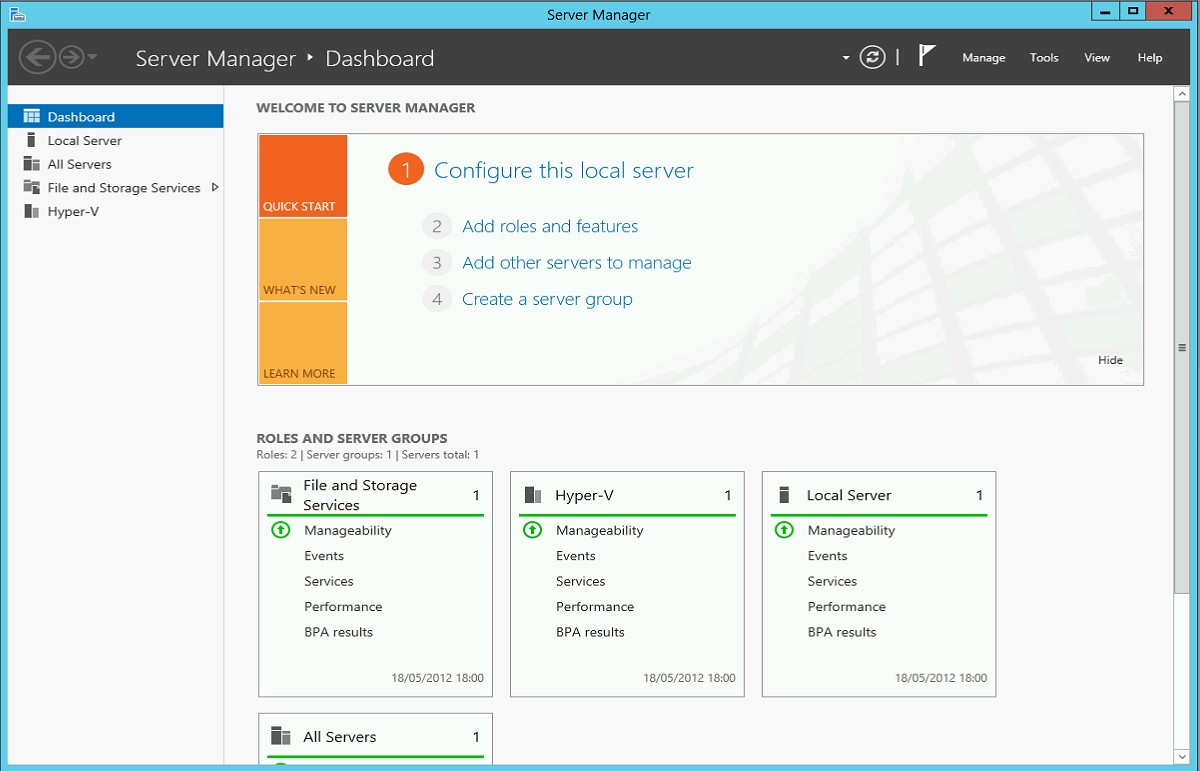The height and width of the screenshot is (771, 1200).
Task: Open the Tools menu
Action: coord(1044,58)
